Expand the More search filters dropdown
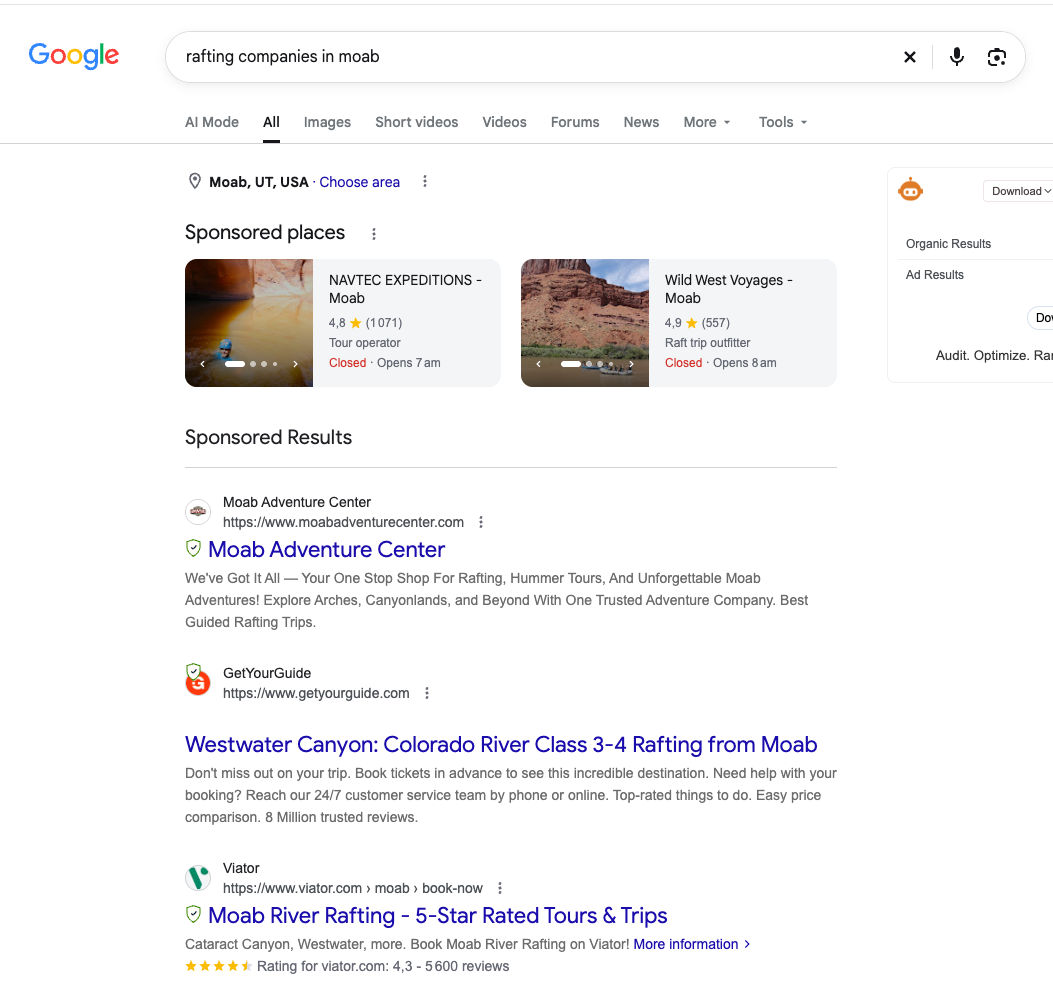1053x996 pixels. 706,122
